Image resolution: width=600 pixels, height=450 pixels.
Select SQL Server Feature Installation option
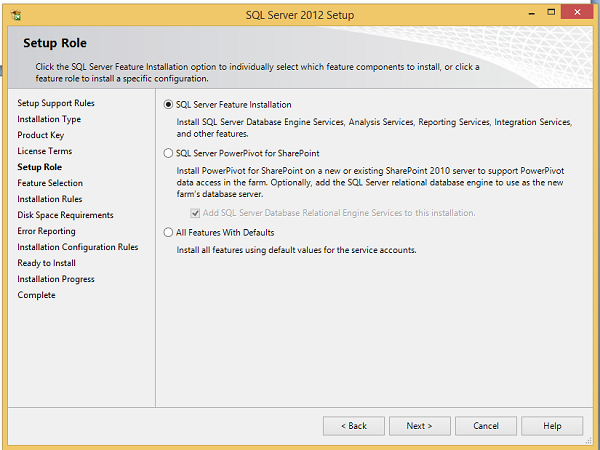coord(168,104)
